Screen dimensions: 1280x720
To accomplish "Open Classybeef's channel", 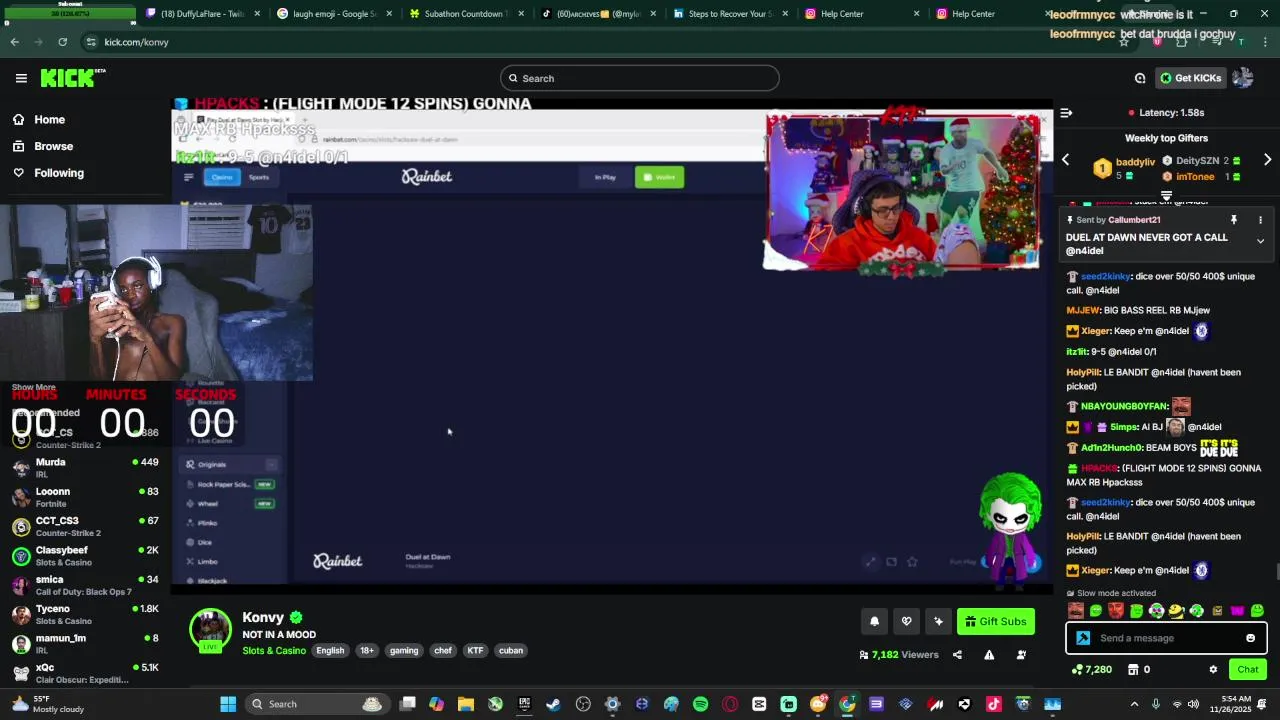I will click(85, 556).
